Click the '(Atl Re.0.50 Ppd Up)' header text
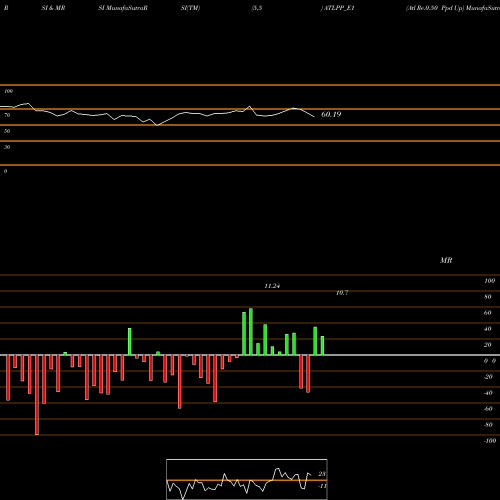Screen dimensions: 500x500 click(435, 8)
